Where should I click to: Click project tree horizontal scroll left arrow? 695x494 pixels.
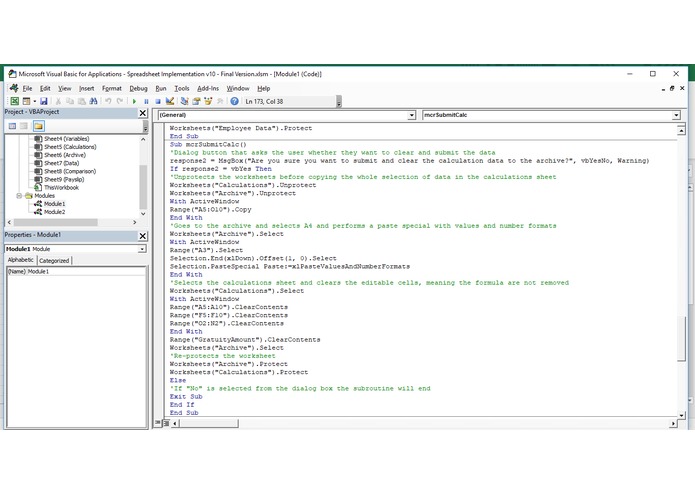tap(9, 222)
